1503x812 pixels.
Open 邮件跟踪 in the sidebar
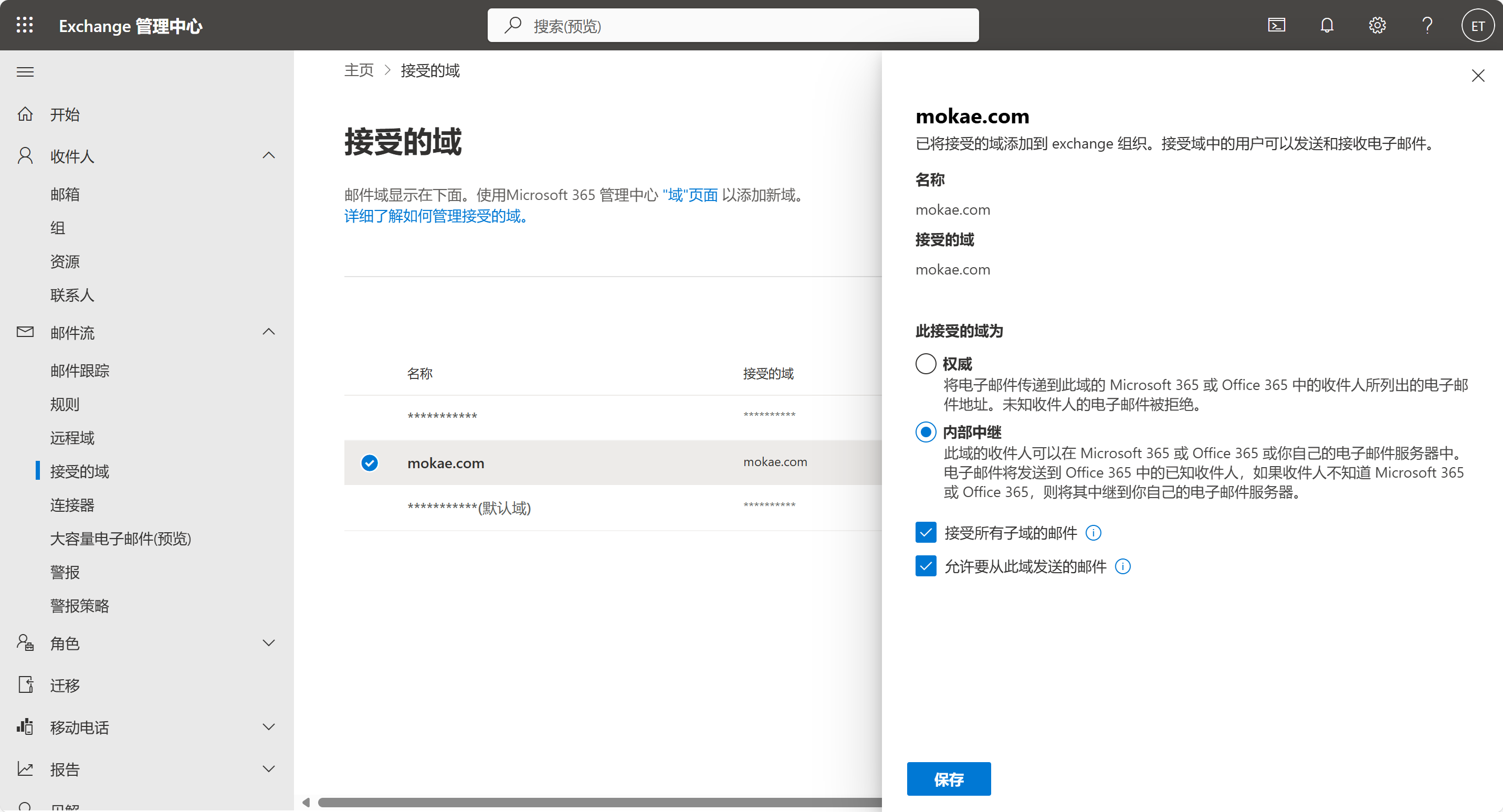click(x=79, y=371)
